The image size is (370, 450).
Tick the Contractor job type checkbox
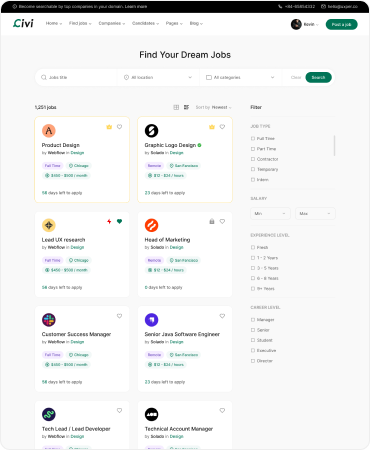(x=253, y=159)
